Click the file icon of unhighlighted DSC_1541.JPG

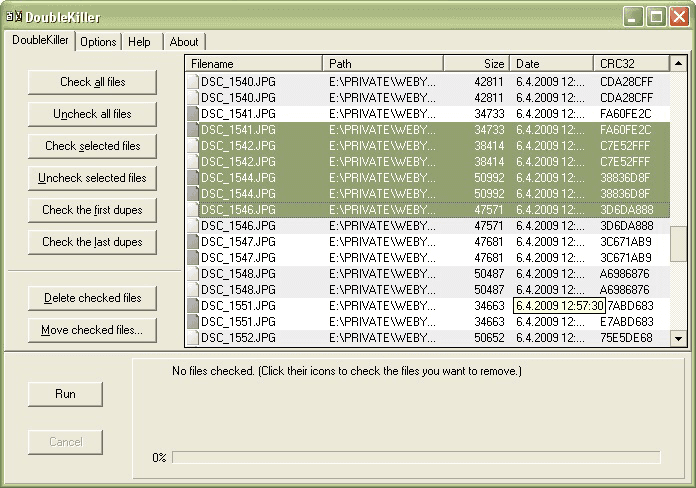click(x=193, y=114)
